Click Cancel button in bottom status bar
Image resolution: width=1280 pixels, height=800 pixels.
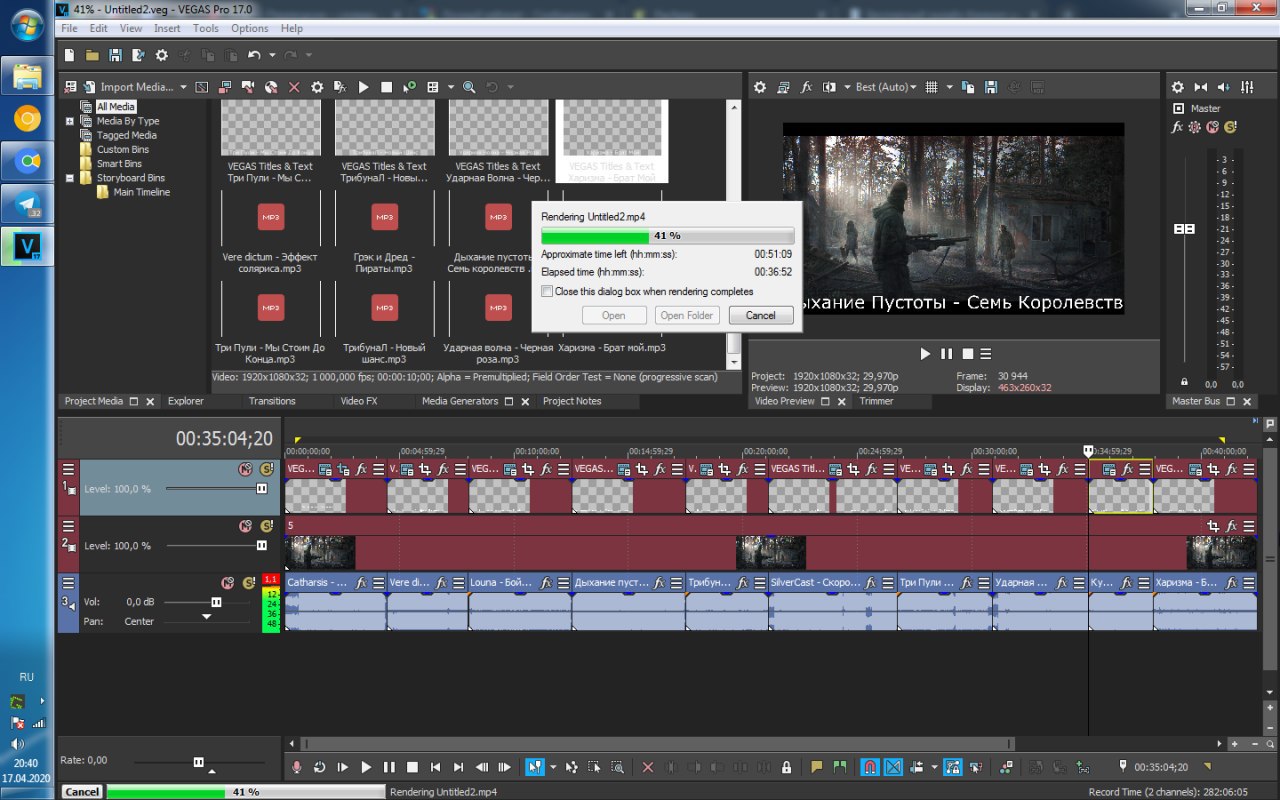tap(82, 792)
